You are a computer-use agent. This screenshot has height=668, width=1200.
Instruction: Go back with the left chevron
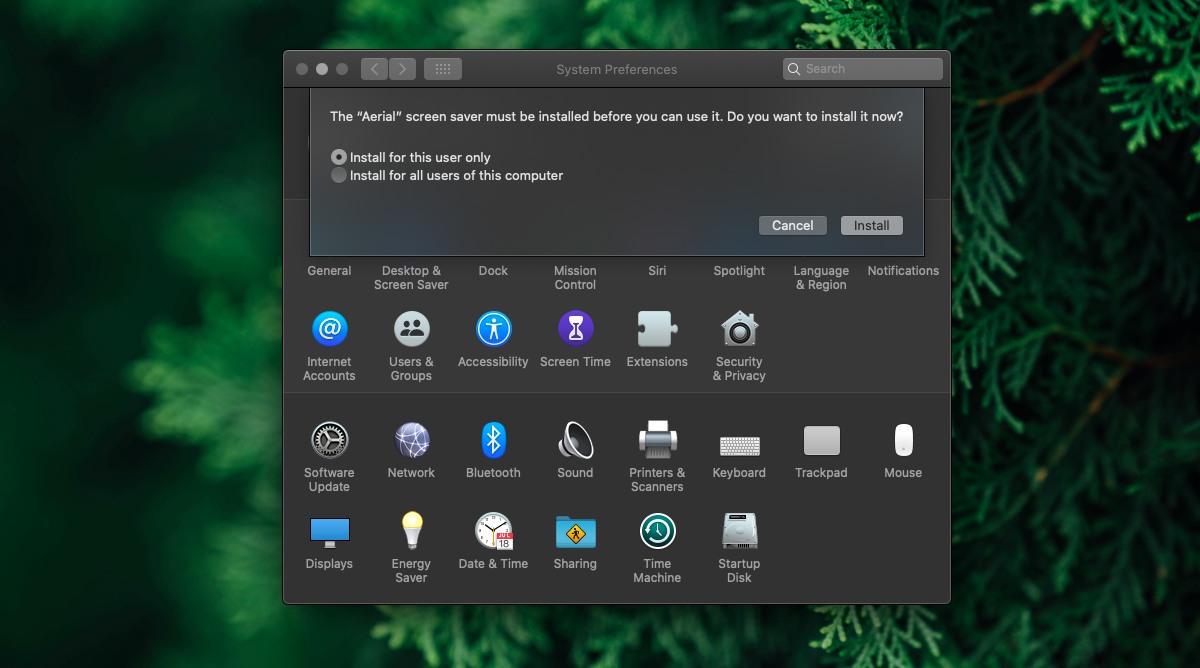(375, 69)
